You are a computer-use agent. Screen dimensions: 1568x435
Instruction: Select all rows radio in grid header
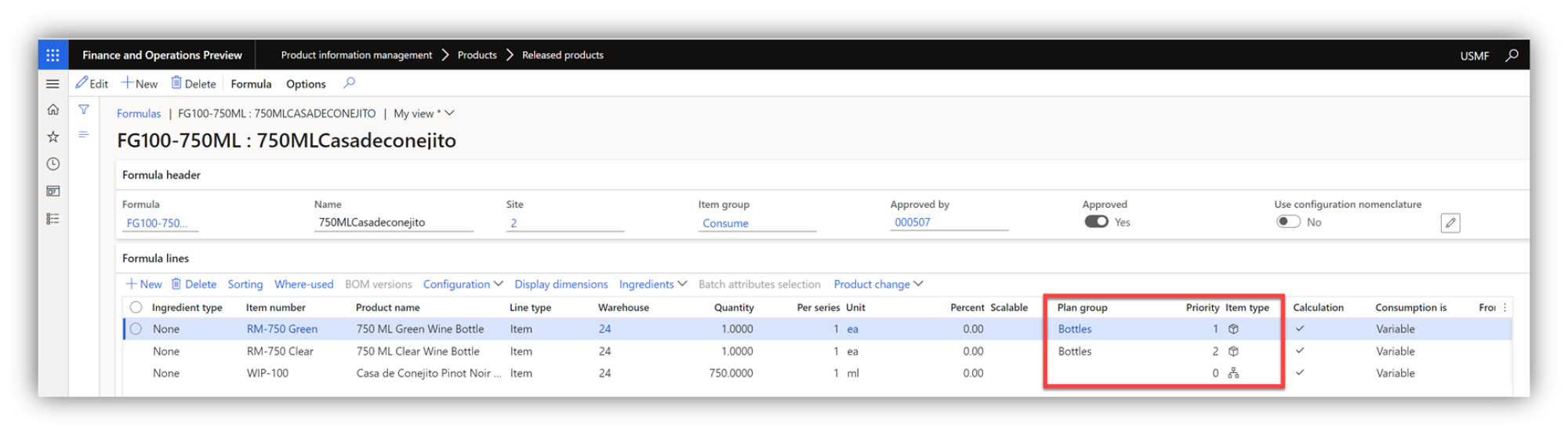pos(136,307)
